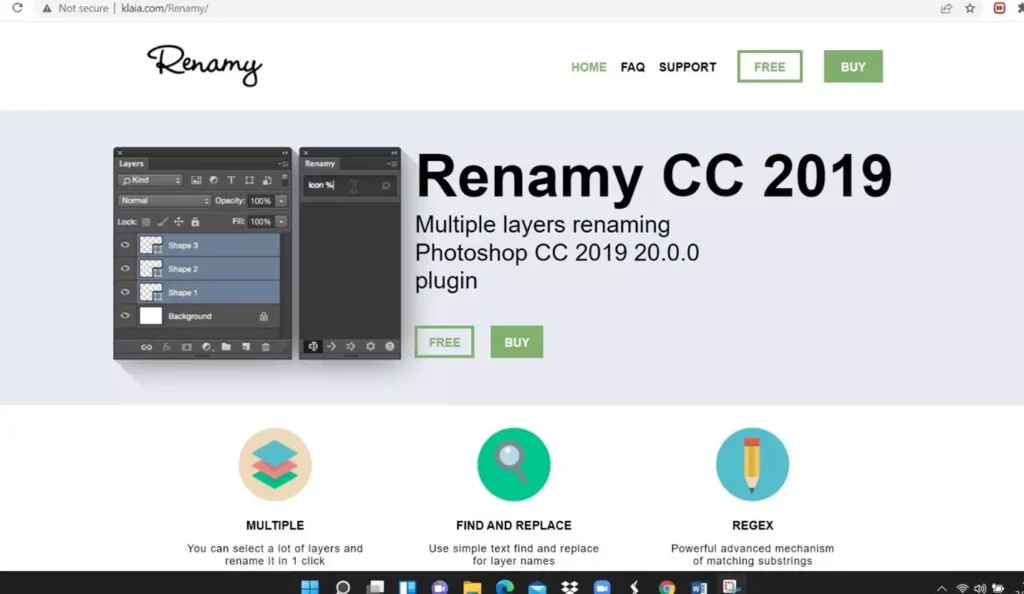Select the Background layer white thumbnail

tap(151, 316)
